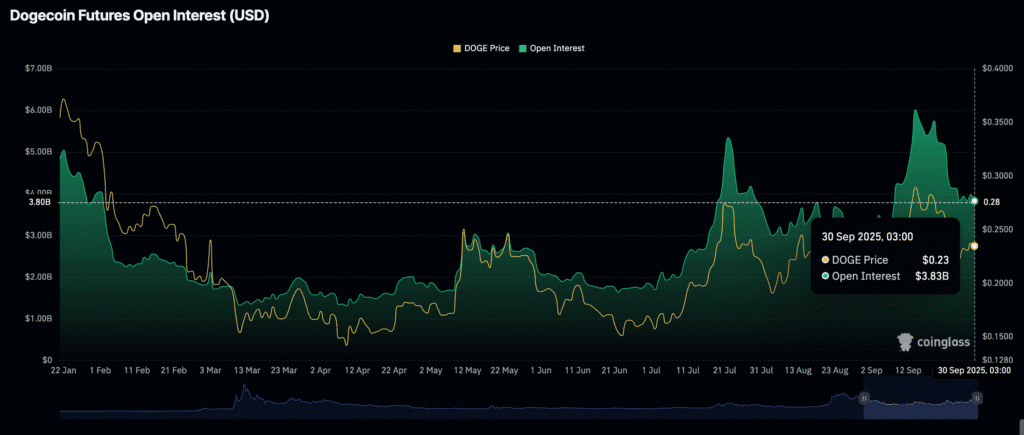Click the 12 May date on x-axis

[x=467, y=370]
